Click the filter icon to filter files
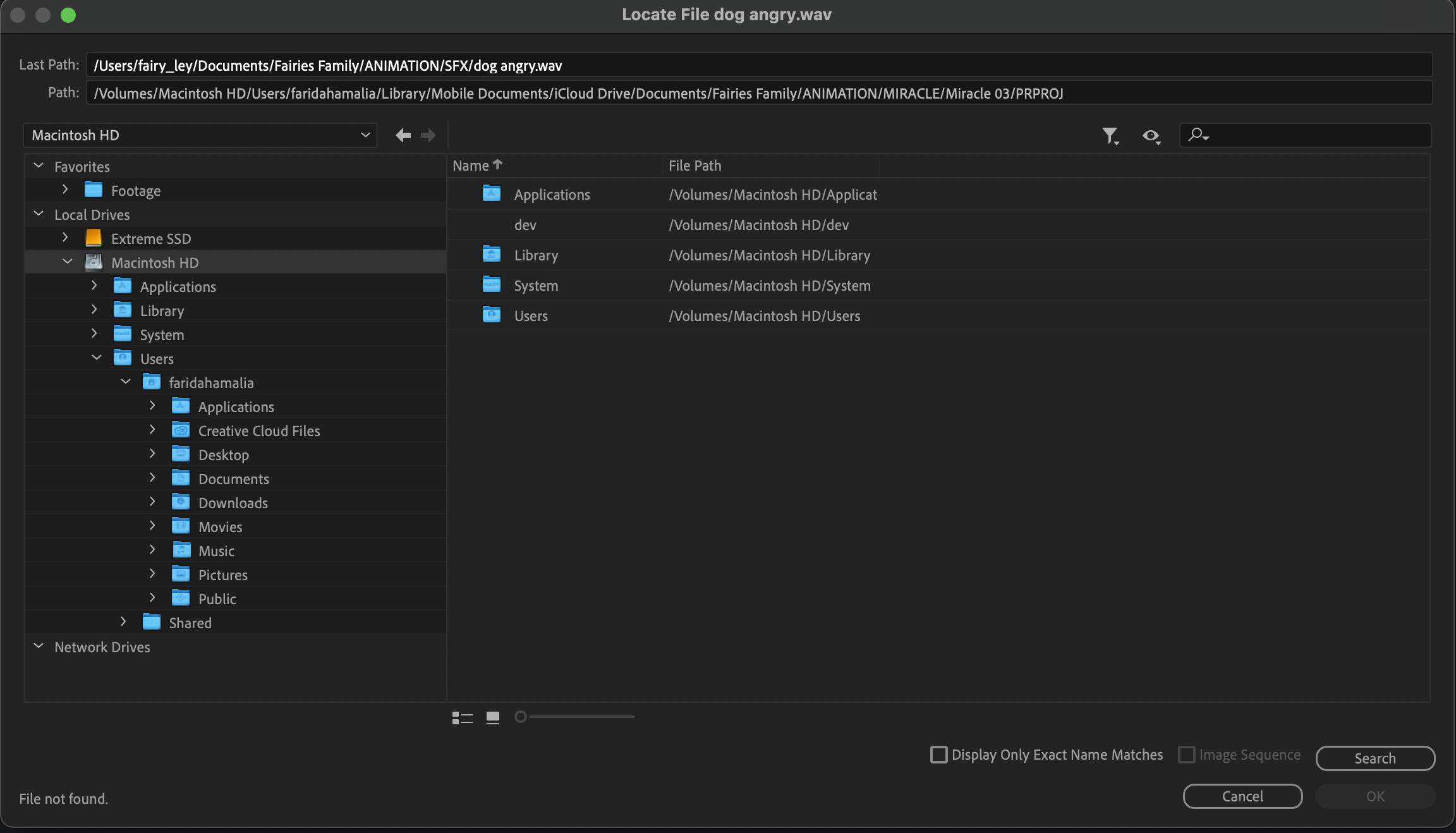1456x833 pixels. point(1110,135)
